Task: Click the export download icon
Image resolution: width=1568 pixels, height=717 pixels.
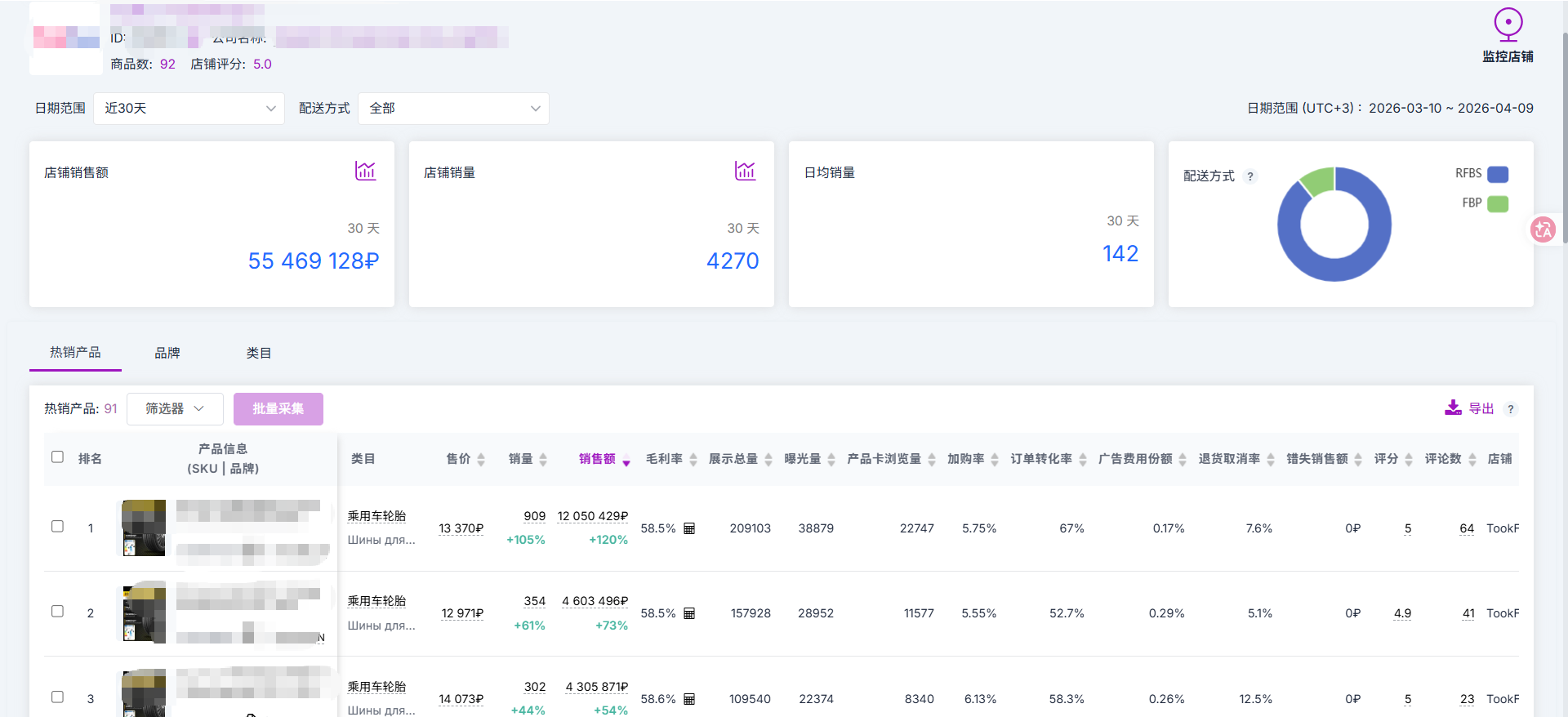Action: 1453,408
